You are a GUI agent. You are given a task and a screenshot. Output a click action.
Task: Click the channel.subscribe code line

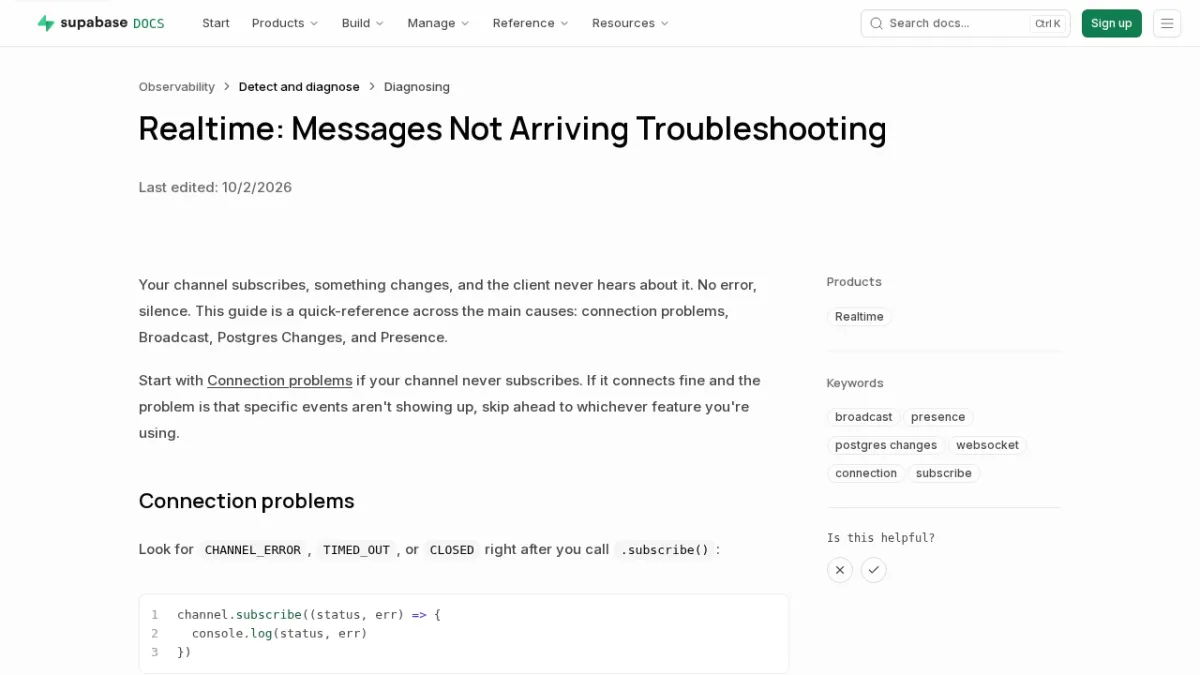pyautogui.click(x=309, y=615)
